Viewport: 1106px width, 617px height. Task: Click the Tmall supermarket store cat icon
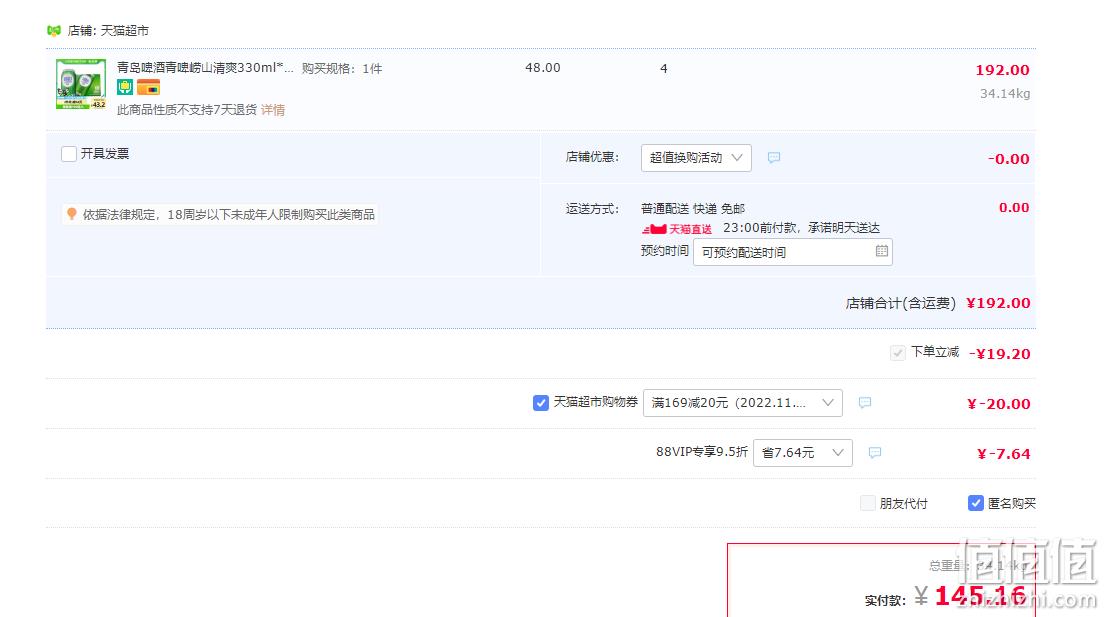54,30
